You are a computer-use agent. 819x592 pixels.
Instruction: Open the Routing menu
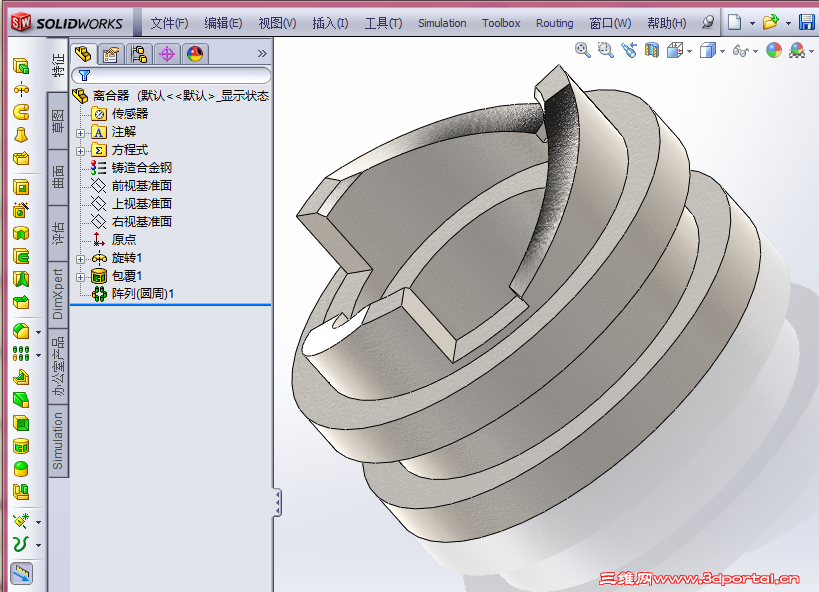[x=554, y=23]
